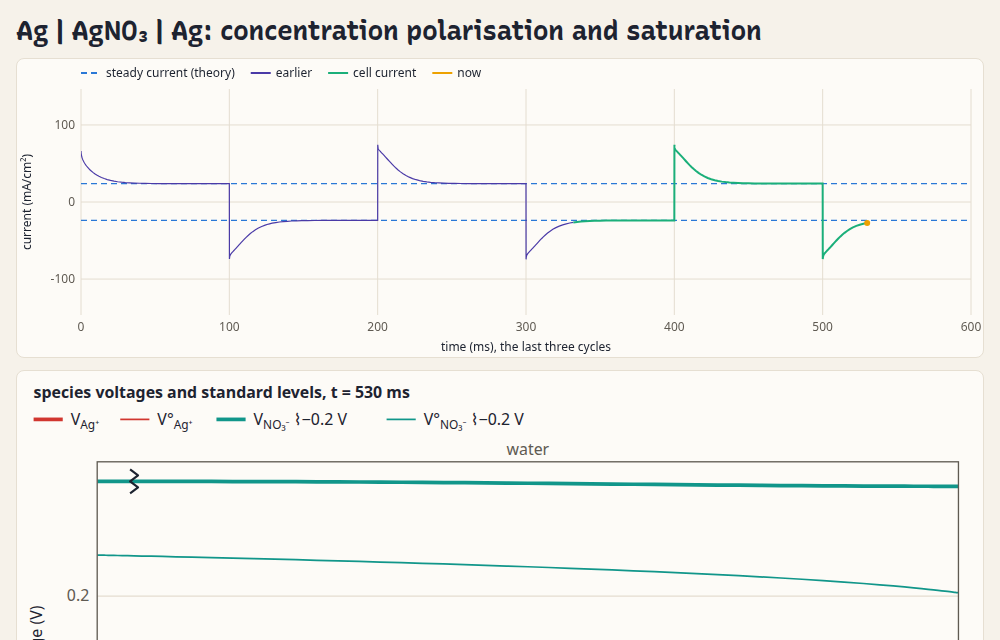Toggle the steady current (theory) legend entry
This screenshot has width=1000, height=640.
click(158, 73)
